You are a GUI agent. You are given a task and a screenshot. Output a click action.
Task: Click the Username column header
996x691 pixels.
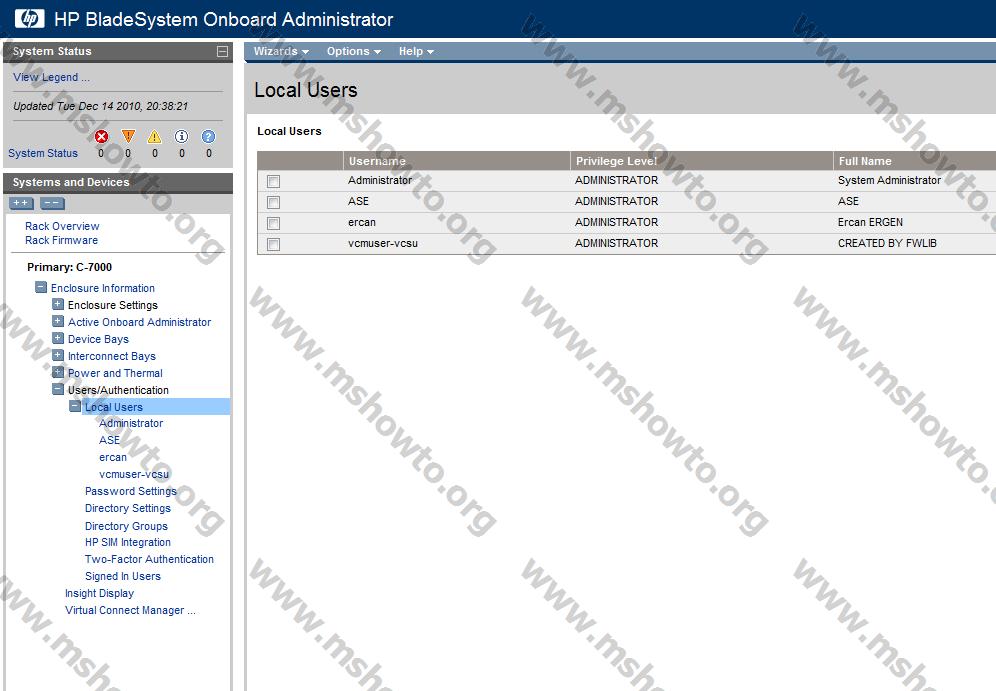click(x=456, y=161)
